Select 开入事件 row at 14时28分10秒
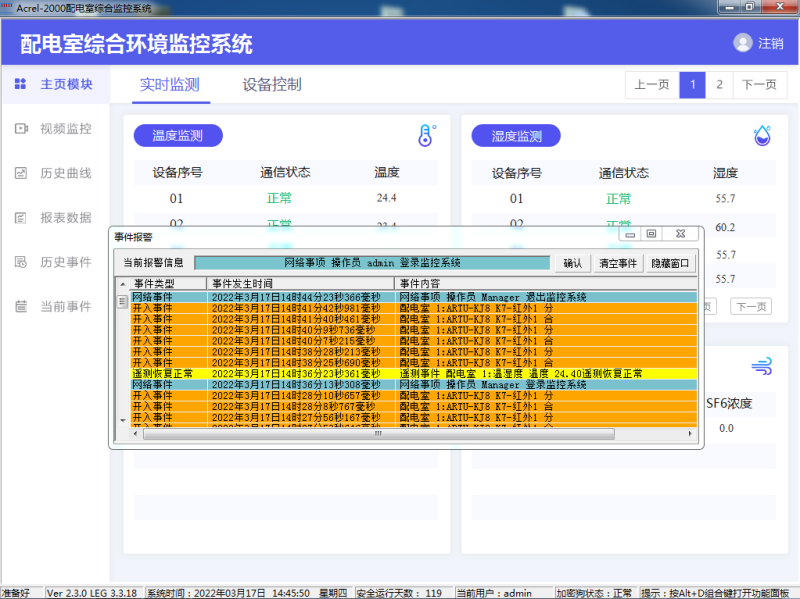The height and width of the screenshot is (599, 800). tap(414, 395)
